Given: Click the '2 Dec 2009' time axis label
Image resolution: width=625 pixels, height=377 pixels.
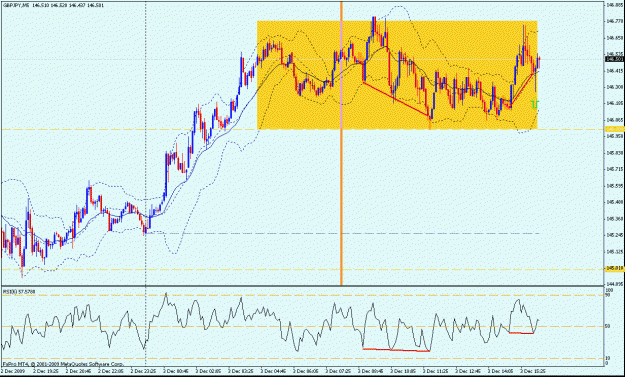Looking at the screenshot, I should [x=14, y=371].
